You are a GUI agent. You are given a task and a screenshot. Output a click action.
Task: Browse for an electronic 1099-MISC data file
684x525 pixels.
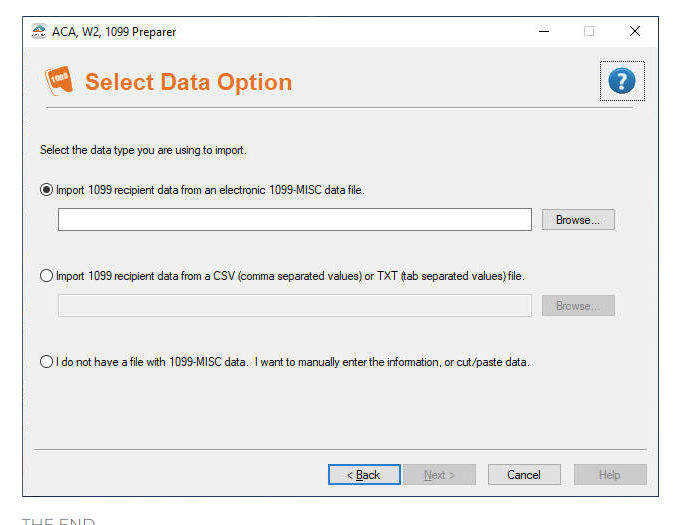[578, 220]
